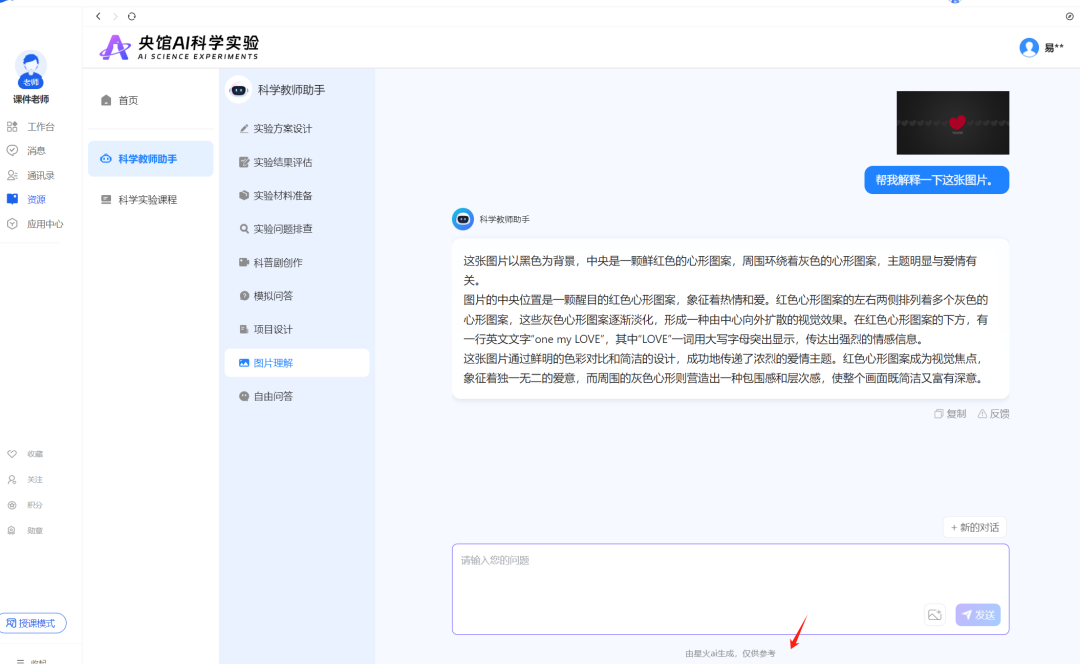The image size is (1080, 664).
Task: Open 收藏 favorites in sidebar
Action: 34,454
